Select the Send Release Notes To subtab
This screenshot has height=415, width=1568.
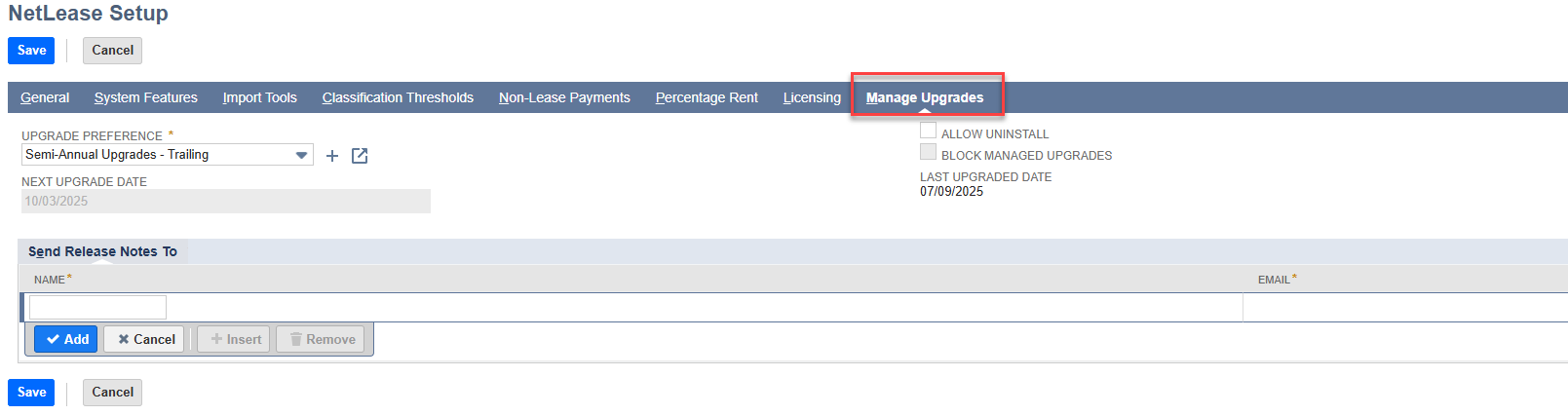[102, 251]
